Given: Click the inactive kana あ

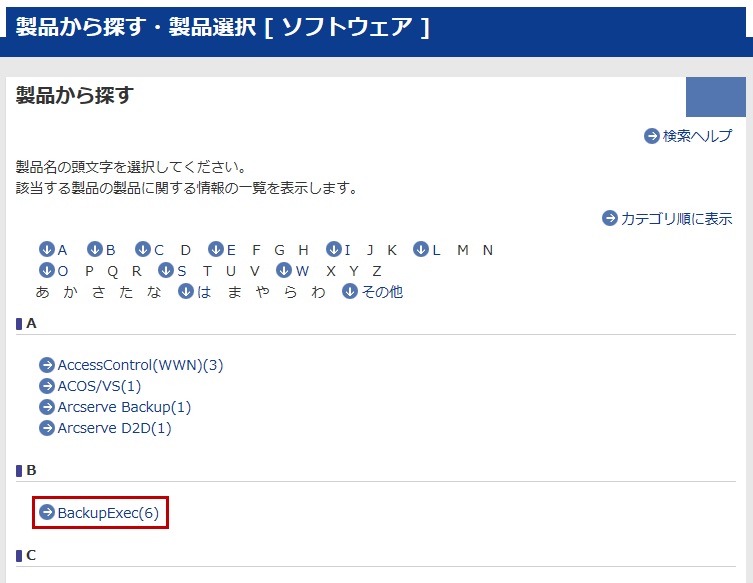Looking at the screenshot, I should pyautogui.click(x=42, y=292).
